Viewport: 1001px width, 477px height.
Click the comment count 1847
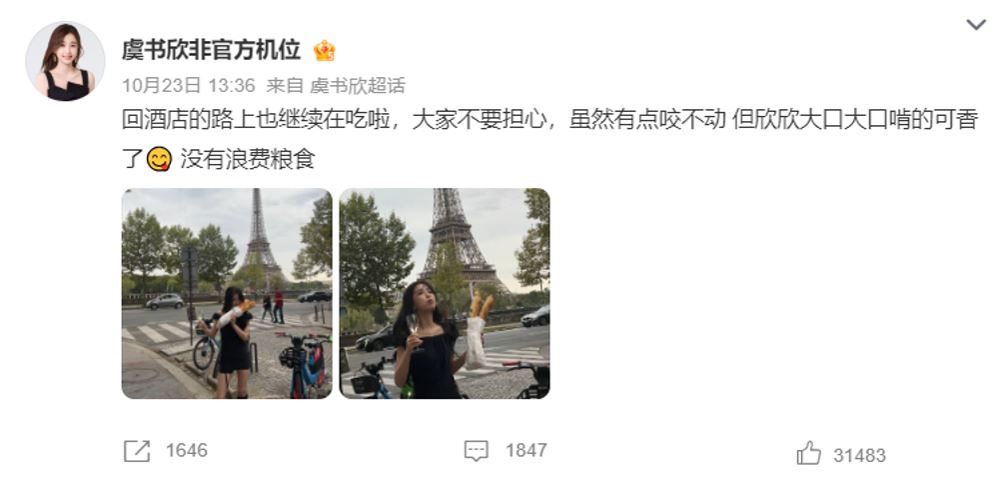(526, 451)
